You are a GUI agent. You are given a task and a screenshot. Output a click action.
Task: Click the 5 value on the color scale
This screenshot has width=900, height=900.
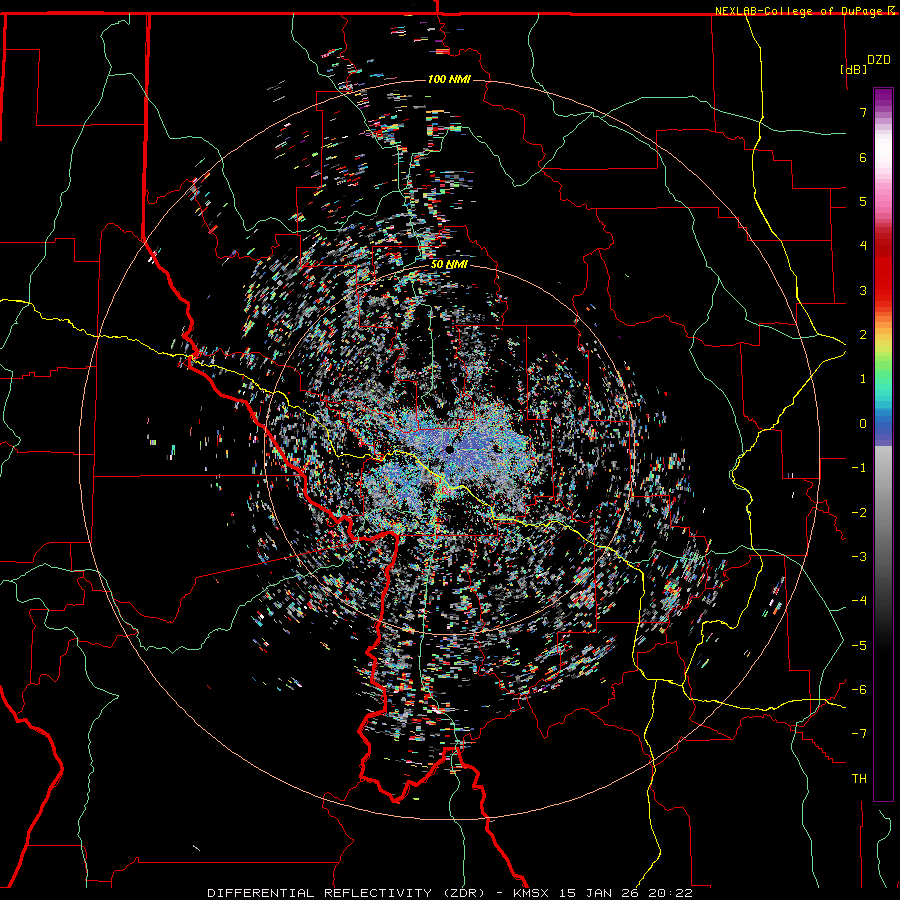[x=863, y=201]
